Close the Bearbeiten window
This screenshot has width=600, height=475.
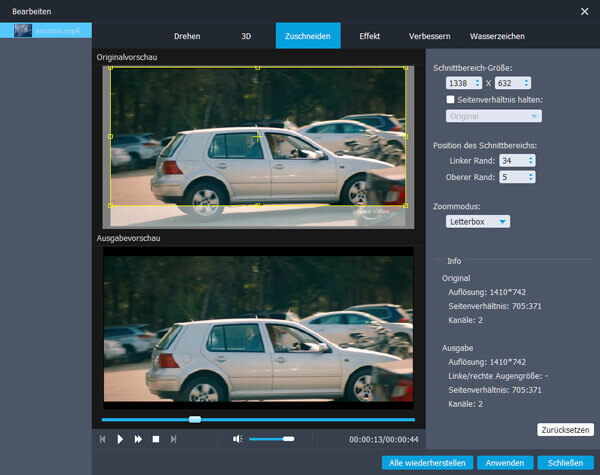(584, 10)
